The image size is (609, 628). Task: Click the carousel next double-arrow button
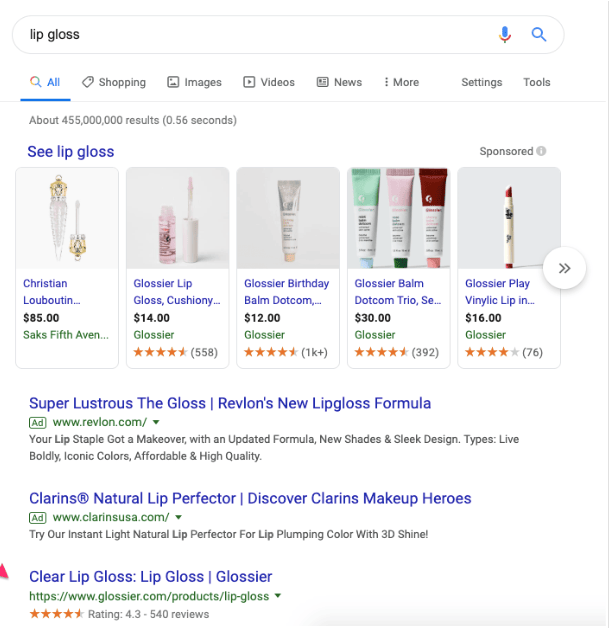pyautogui.click(x=564, y=268)
